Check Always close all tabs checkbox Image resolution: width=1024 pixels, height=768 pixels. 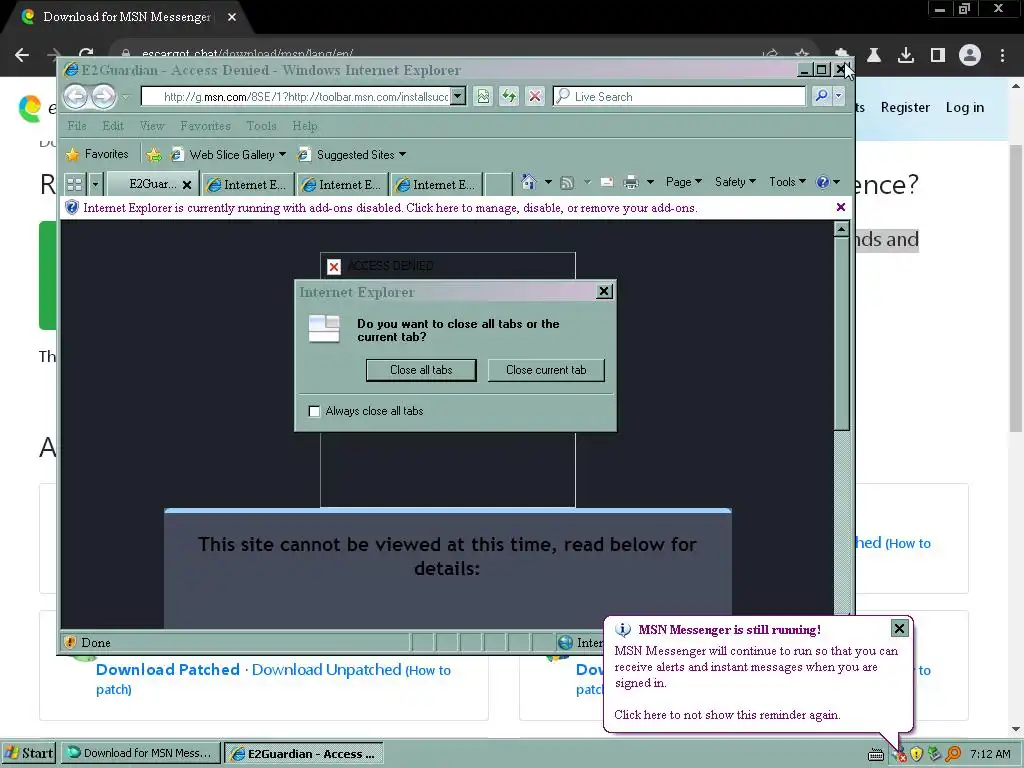point(314,411)
